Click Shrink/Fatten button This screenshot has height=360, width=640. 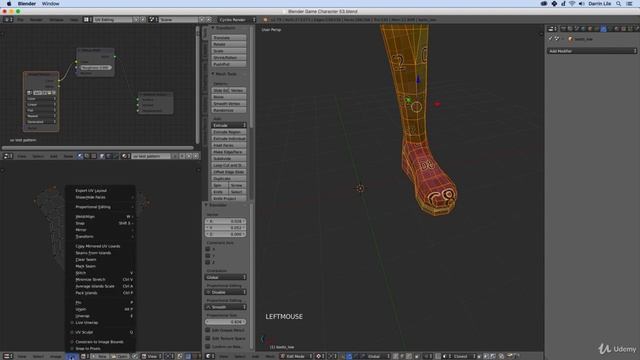[229, 58]
